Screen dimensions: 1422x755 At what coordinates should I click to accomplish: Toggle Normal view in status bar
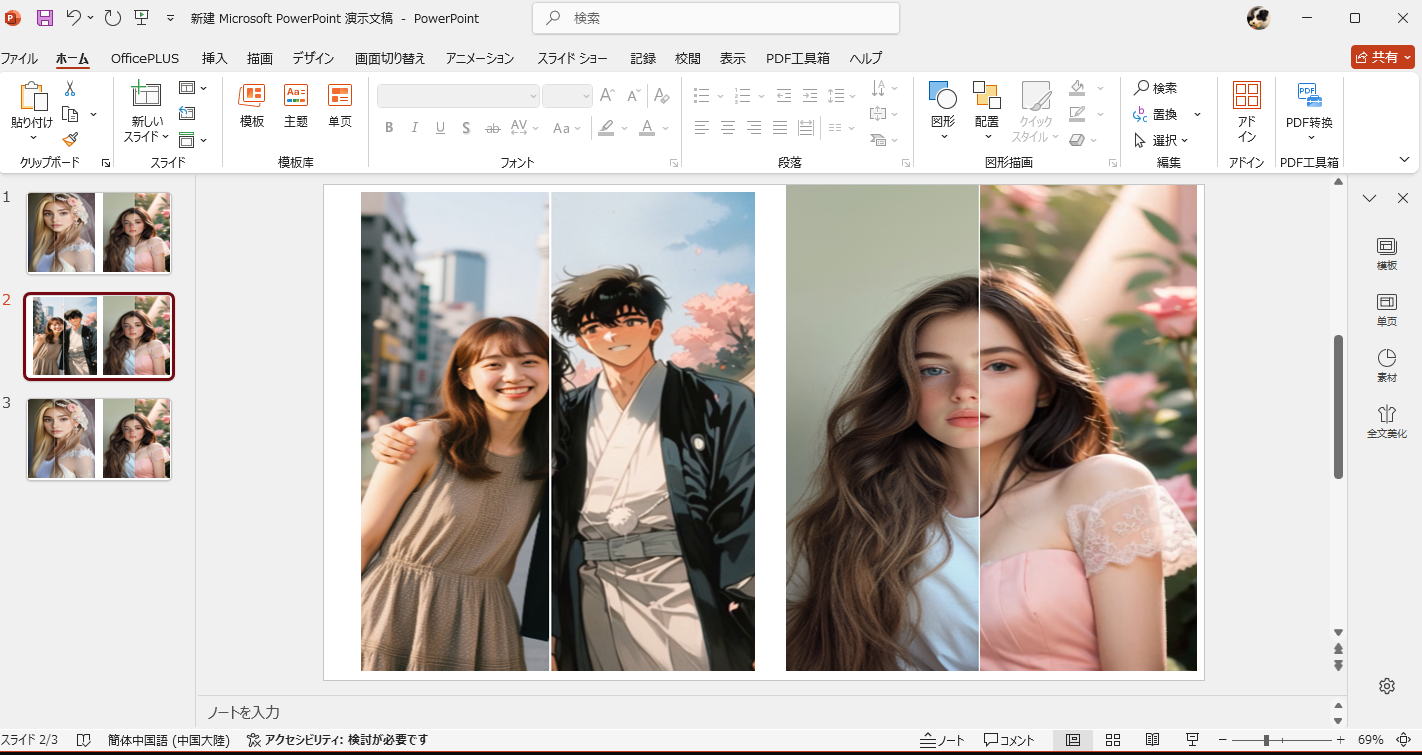coord(1073,740)
